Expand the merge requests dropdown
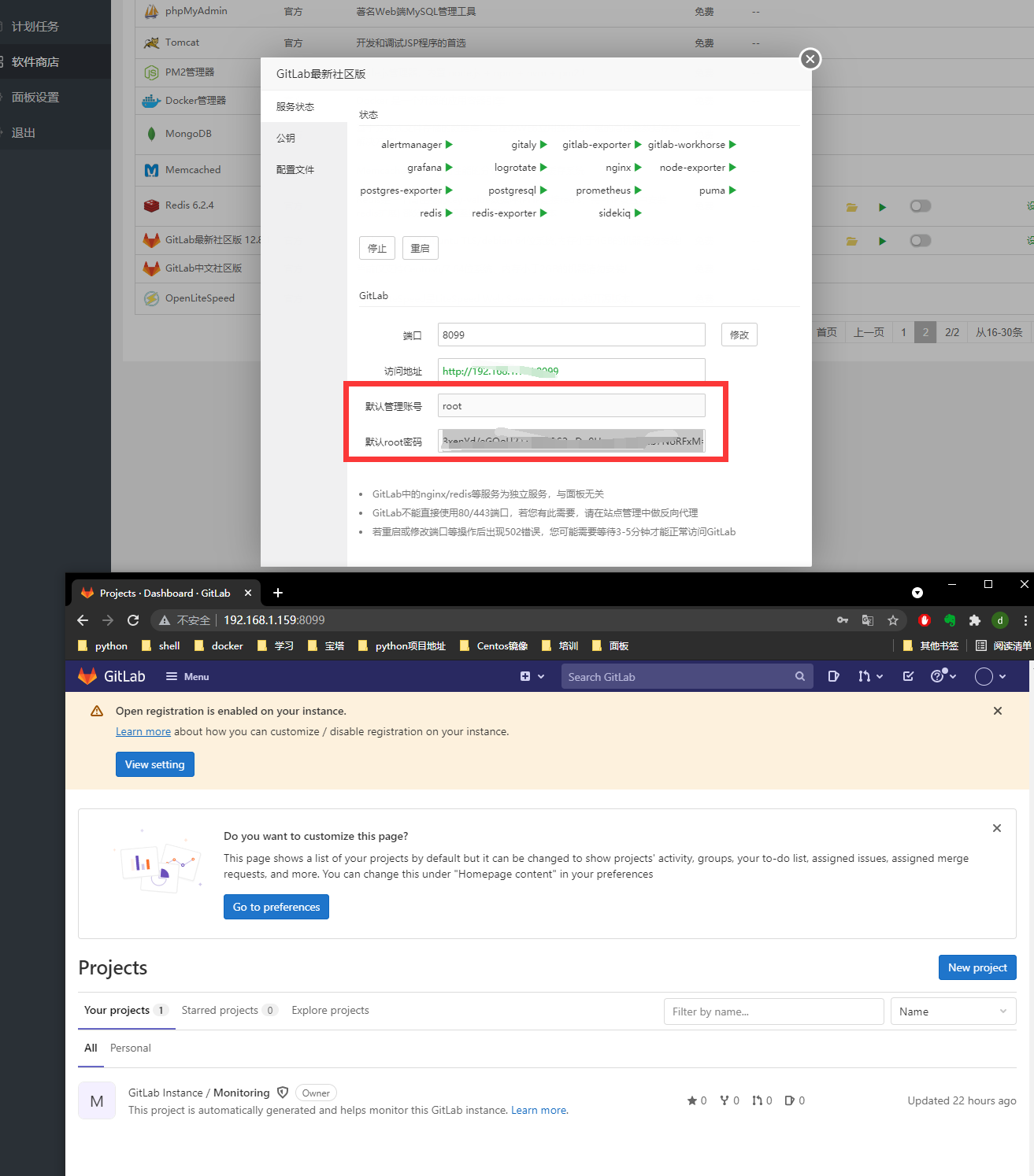1034x1176 pixels. tap(870, 676)
